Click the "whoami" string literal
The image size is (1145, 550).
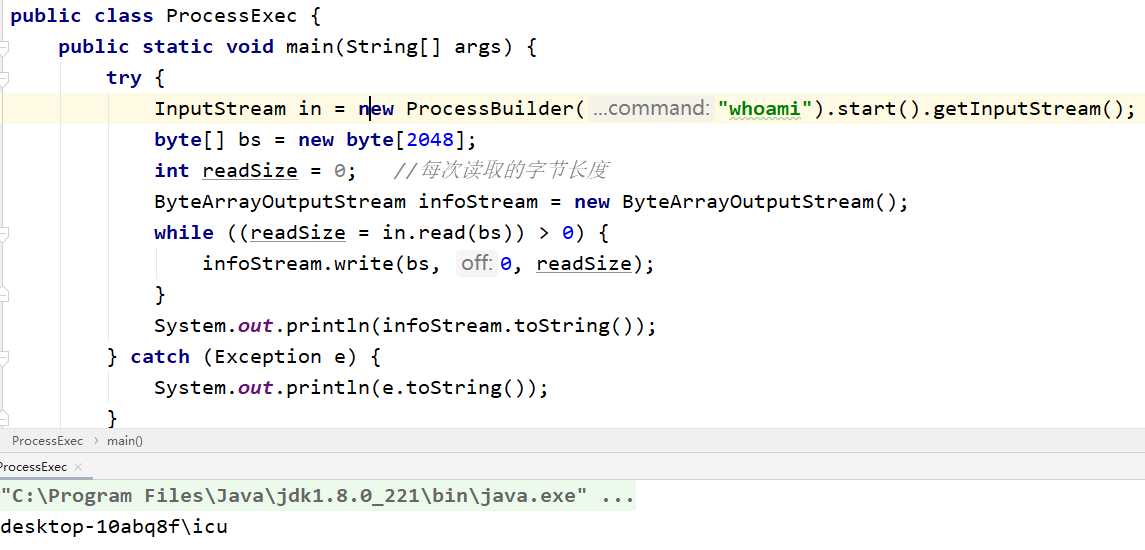765,109
